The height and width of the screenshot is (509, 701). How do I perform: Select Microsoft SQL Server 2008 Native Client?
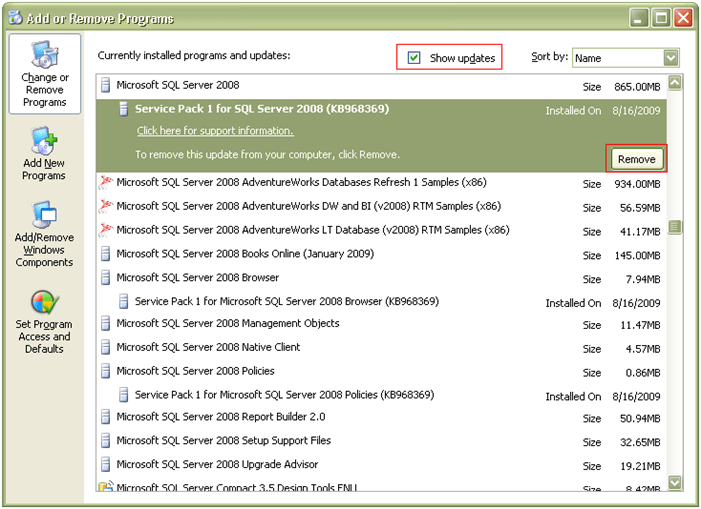coord(208,347)
